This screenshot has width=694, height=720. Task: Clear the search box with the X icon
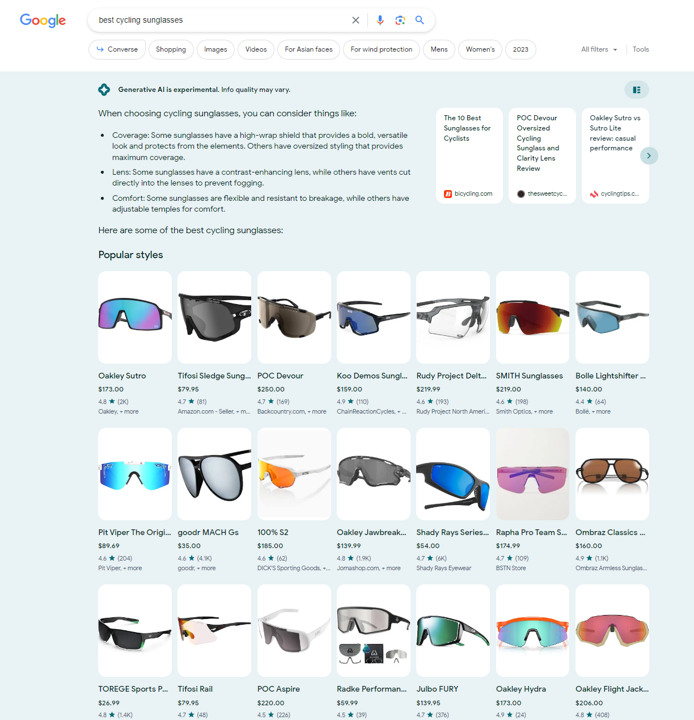point(355,20)
